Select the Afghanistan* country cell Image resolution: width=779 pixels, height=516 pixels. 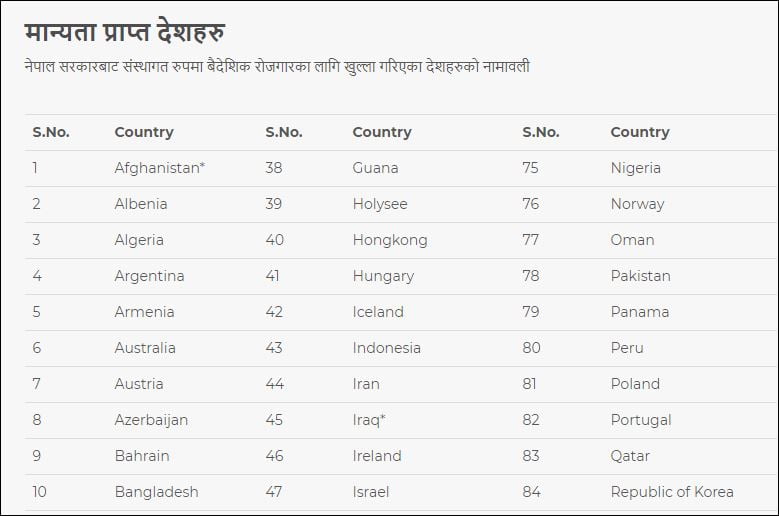[160, 168]
